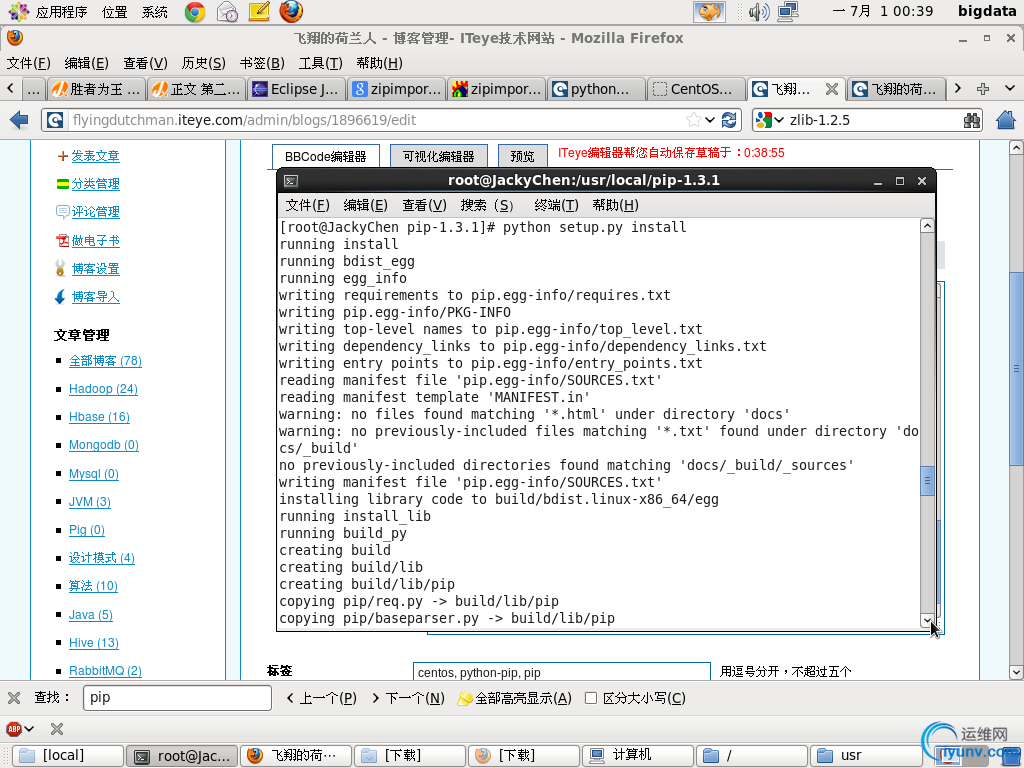This screenshot has width=1024, height=768.
Task: Click terminal scrollbar down arrow
Action: [927, 620]
